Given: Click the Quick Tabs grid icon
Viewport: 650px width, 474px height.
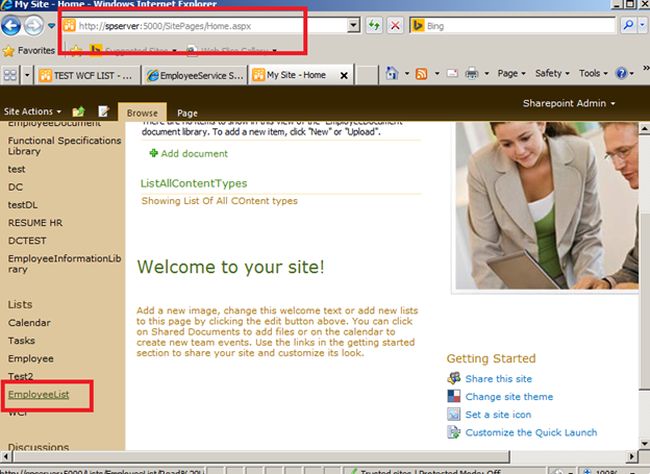Looking at the screenshot, I should pyautogui.click(x=10, y=75).
